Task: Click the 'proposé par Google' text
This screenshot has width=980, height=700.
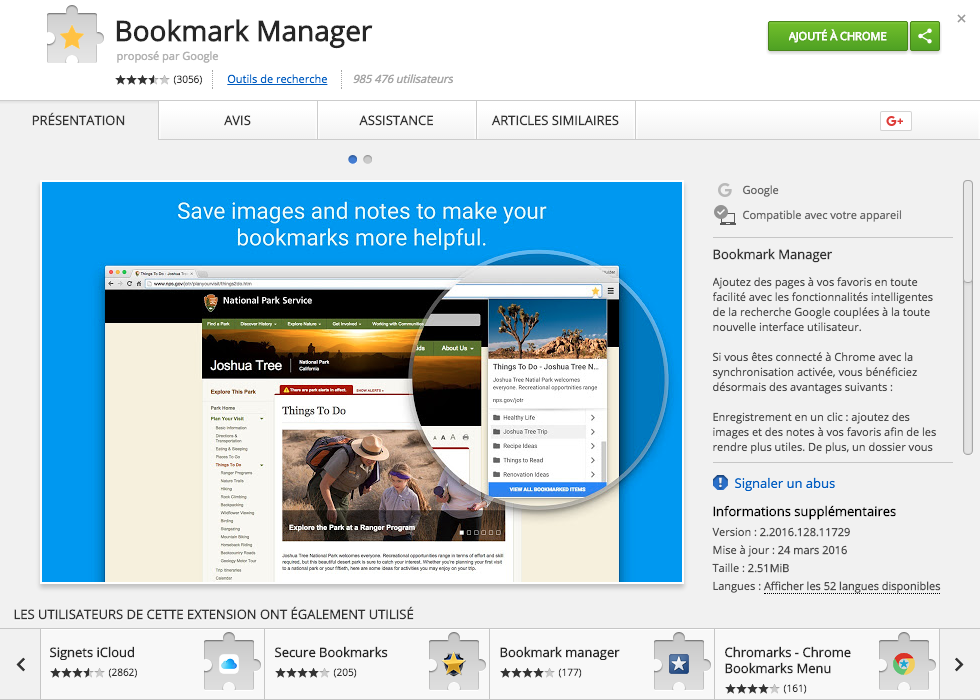Action: [x=168, y=56]
